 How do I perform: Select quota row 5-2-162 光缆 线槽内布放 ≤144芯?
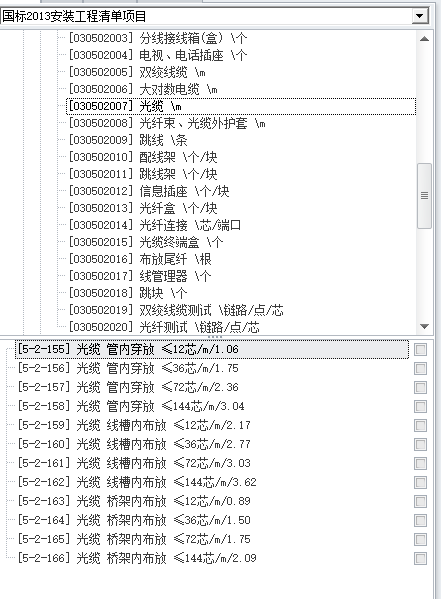tap(137, 482)
